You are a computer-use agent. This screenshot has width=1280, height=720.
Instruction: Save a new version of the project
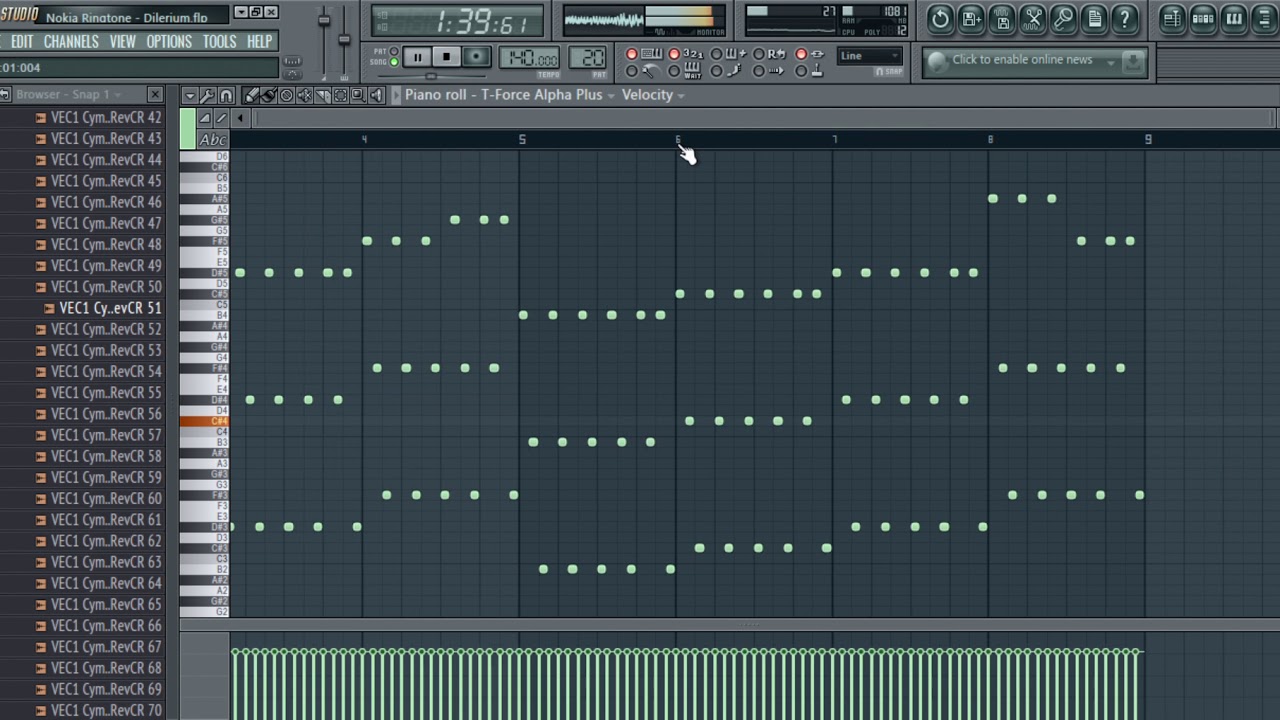[971, 18]
